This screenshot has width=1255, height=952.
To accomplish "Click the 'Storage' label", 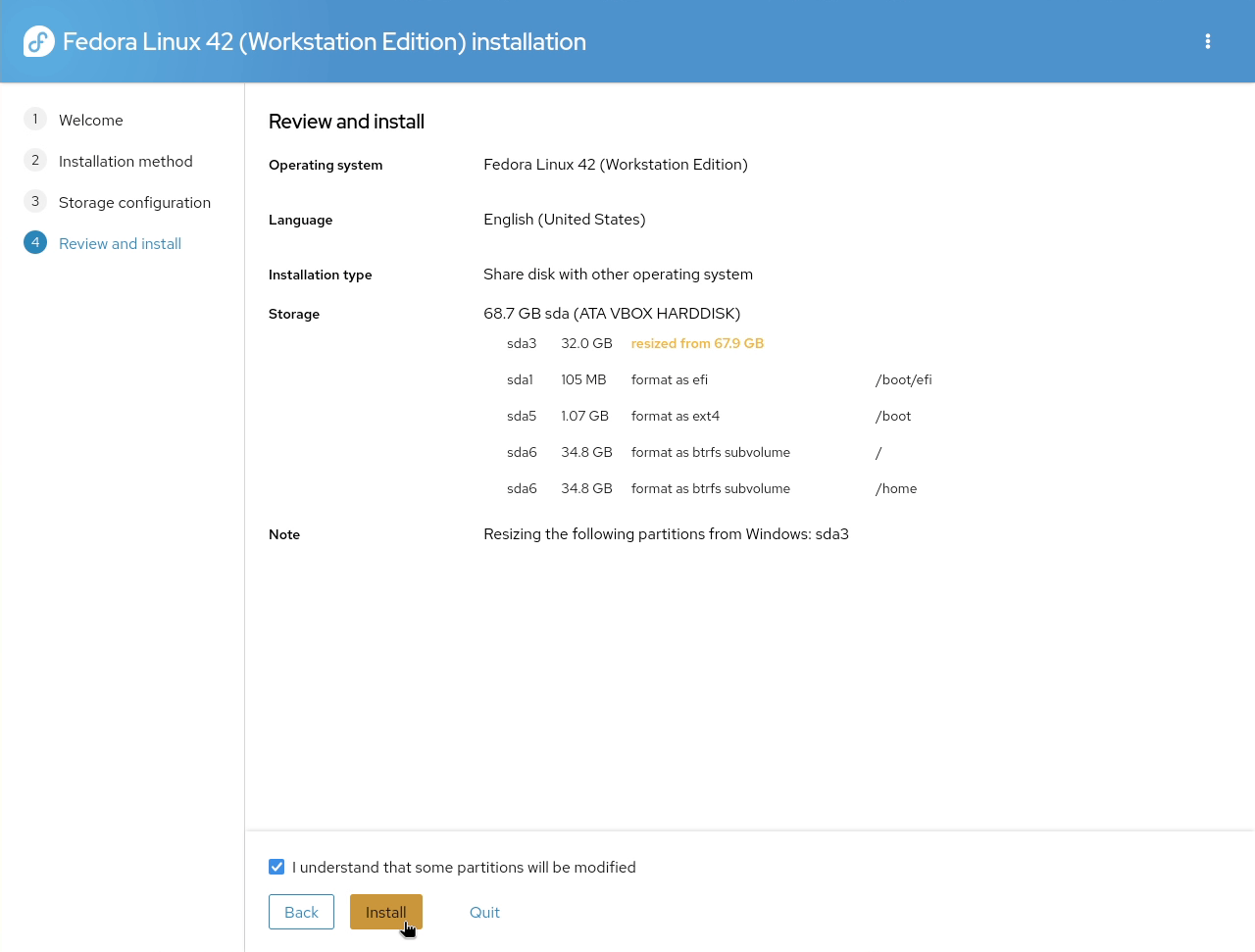I will pos(294,314).
